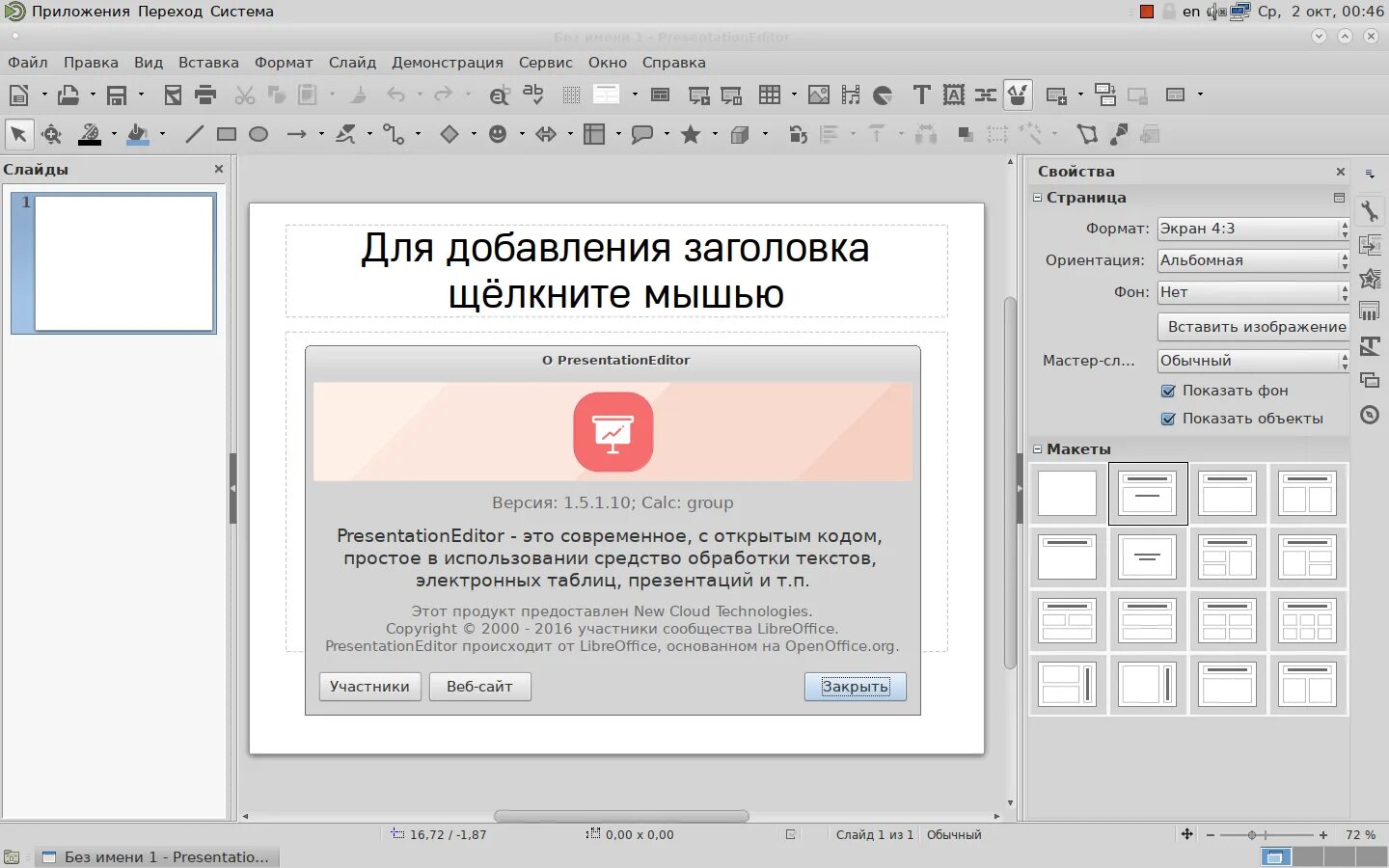Open the Master slide dropdown showing Обычный
The height and width of the screenshot is (868, 1389).
tap(1253, 361)
